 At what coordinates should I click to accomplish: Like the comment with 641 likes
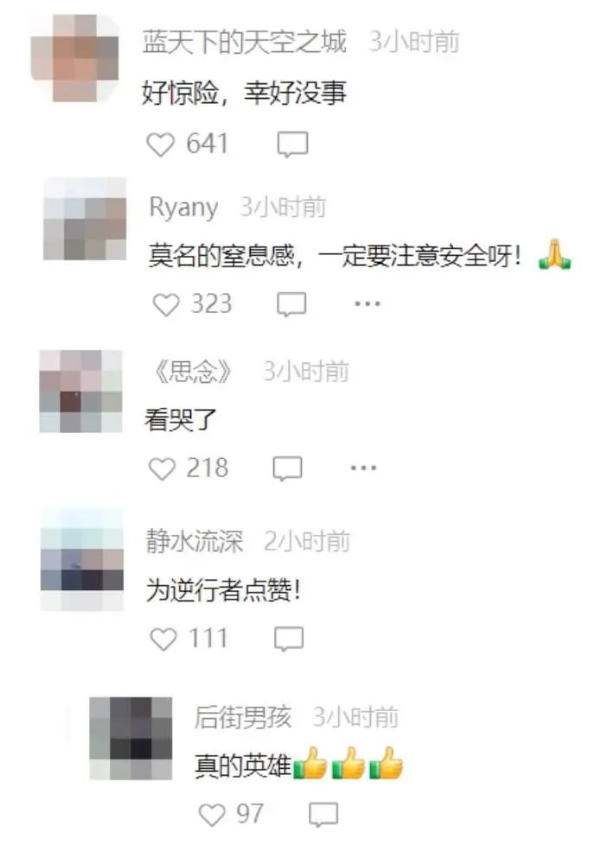click(160, 145)
